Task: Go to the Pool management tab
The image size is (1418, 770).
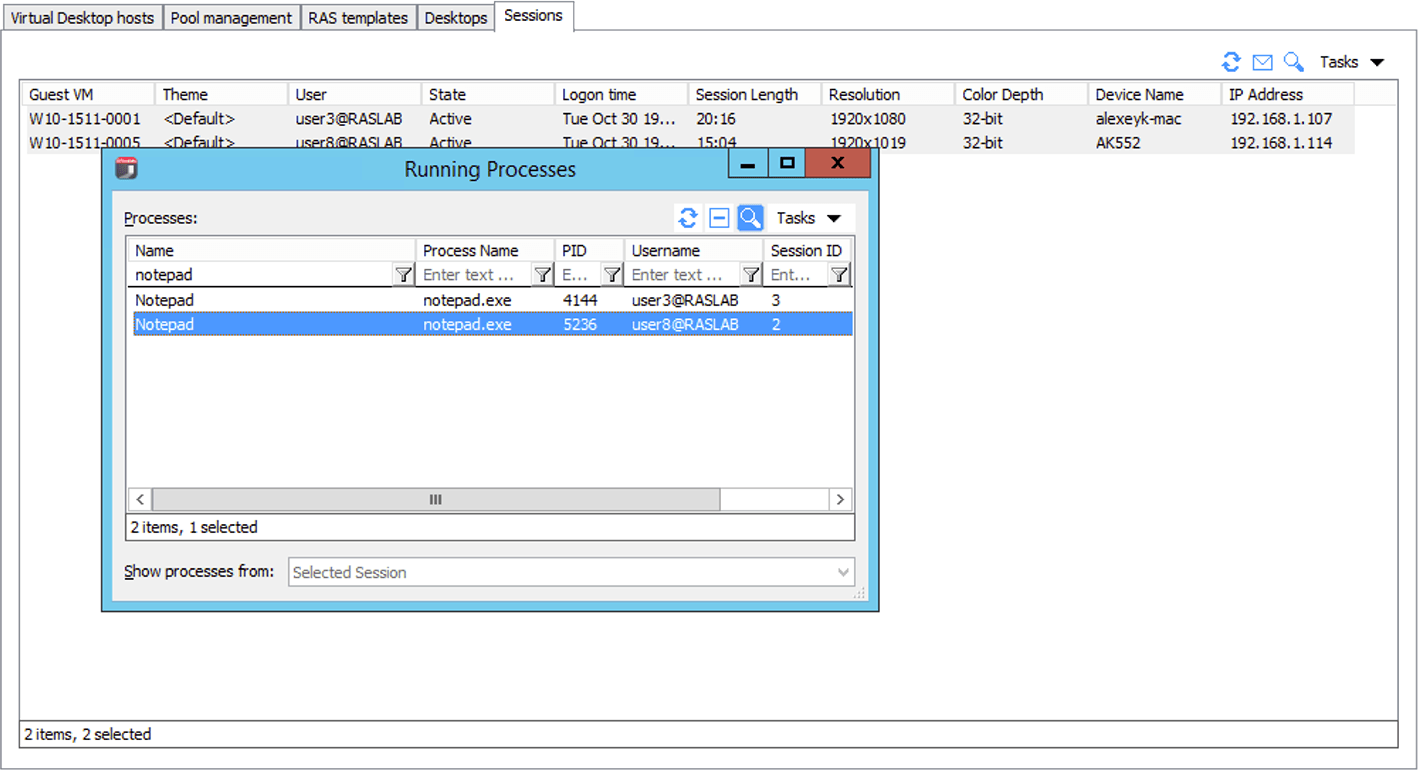Action: coord(231,18)
